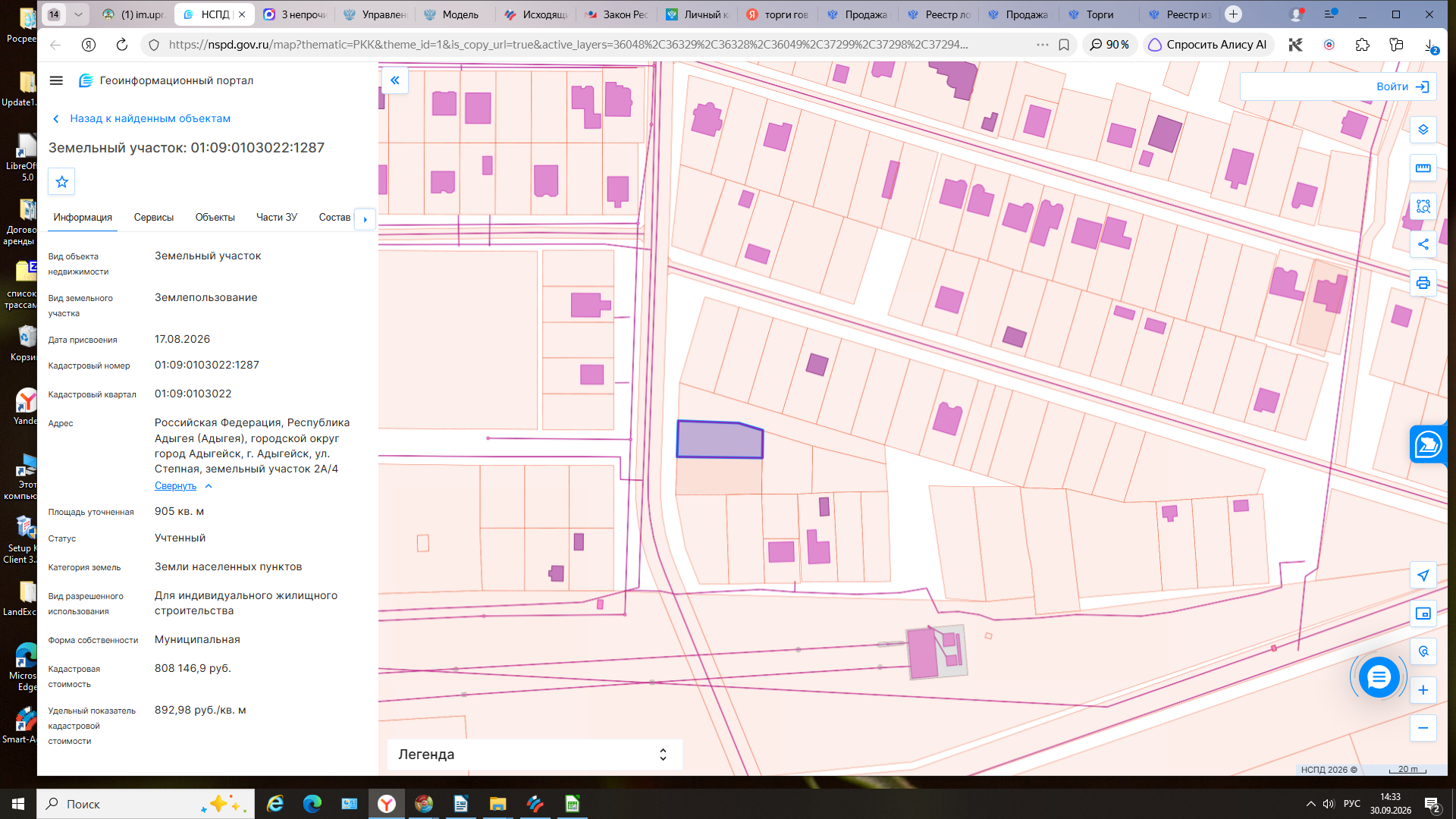The image size is (1456, 819).
Task: Share the map via share icon
Action: click(1423, 244)
